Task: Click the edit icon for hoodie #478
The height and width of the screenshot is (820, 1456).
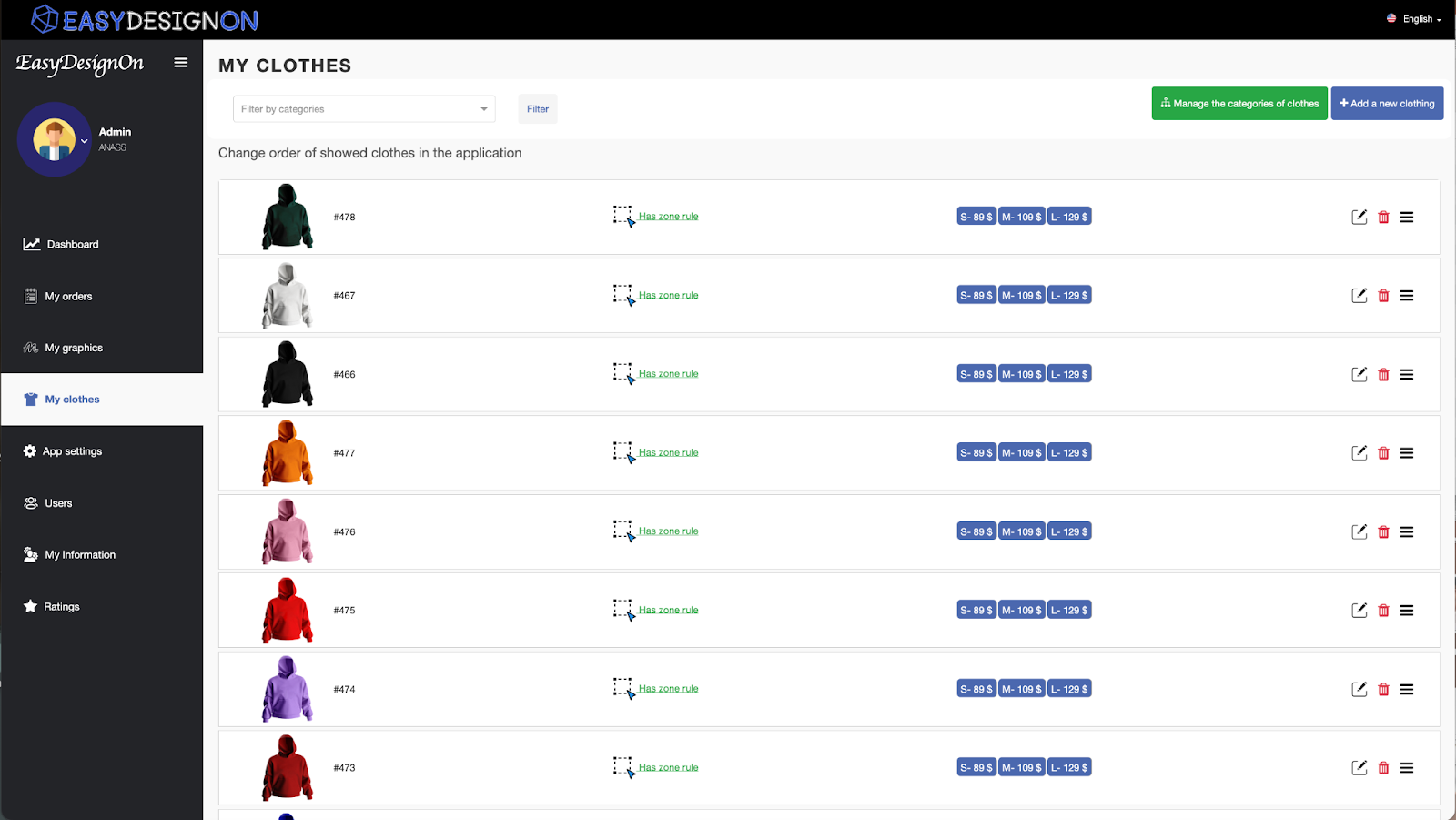Action: coord(1359,217)
